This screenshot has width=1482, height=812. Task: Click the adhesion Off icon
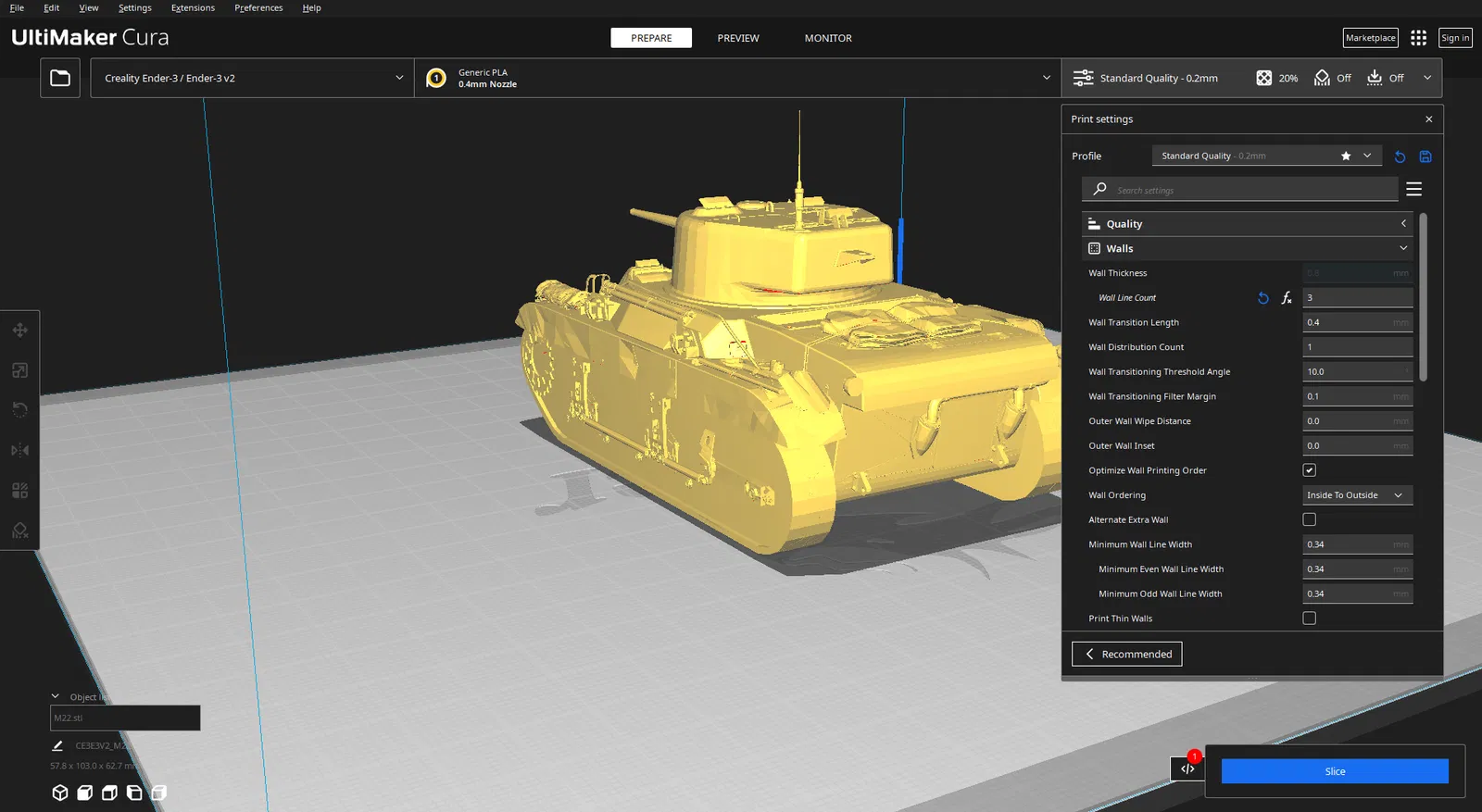pyautogui.click(x=1375, y=78)
